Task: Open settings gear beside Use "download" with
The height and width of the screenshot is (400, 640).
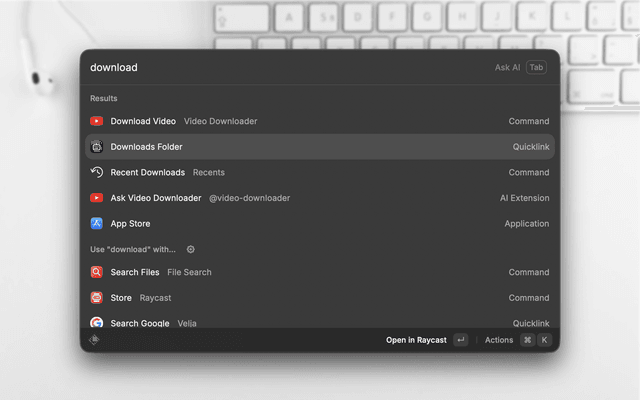Action: pos(191,249)
